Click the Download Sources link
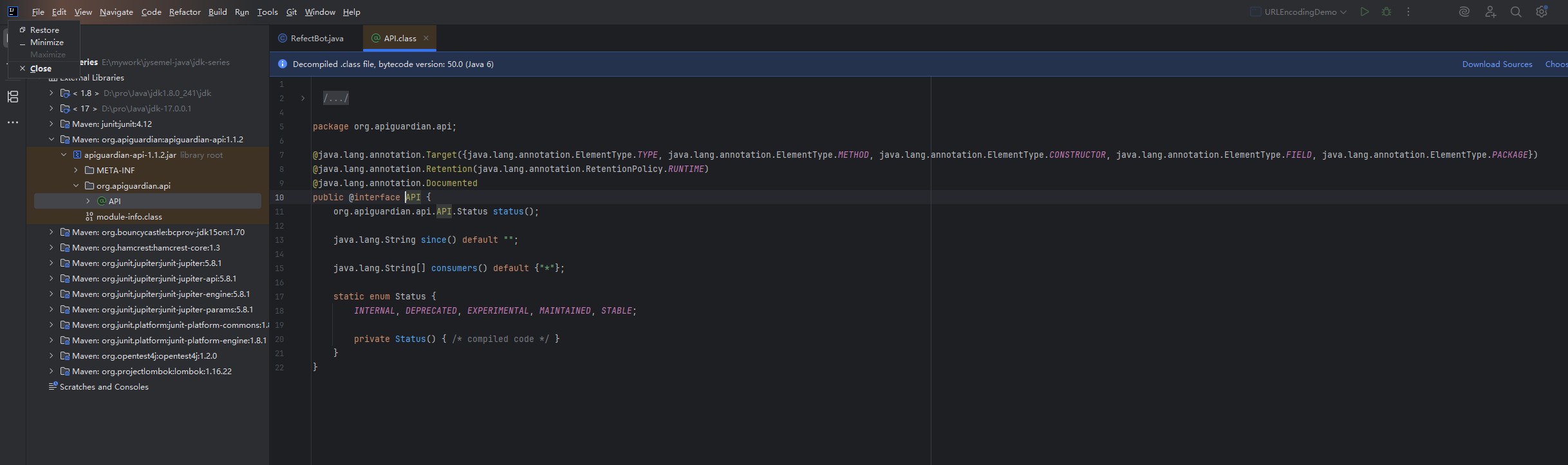 (1497, 64)
